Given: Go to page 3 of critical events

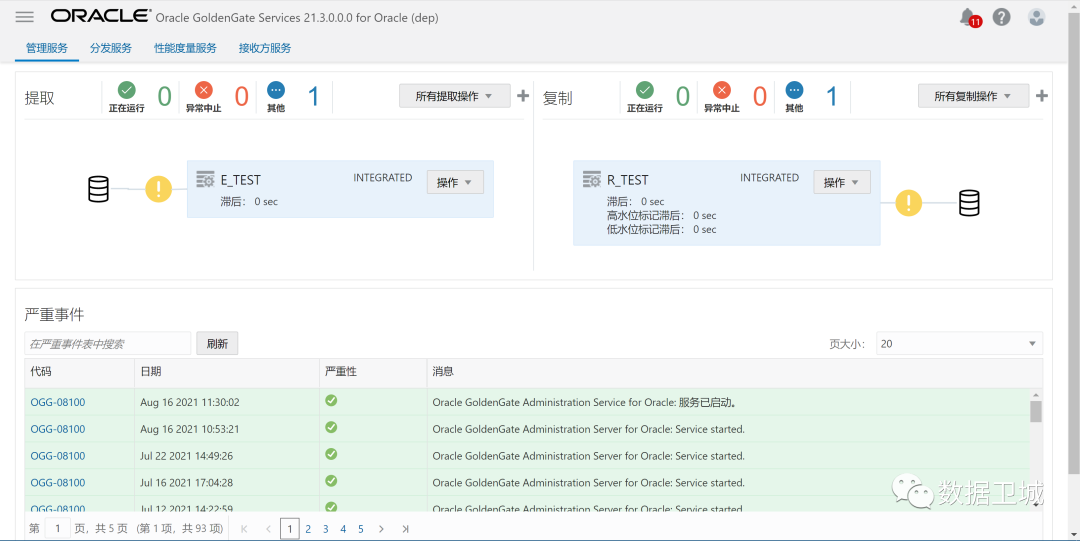Looking at the screenshot, I should (x=326, y=529).
